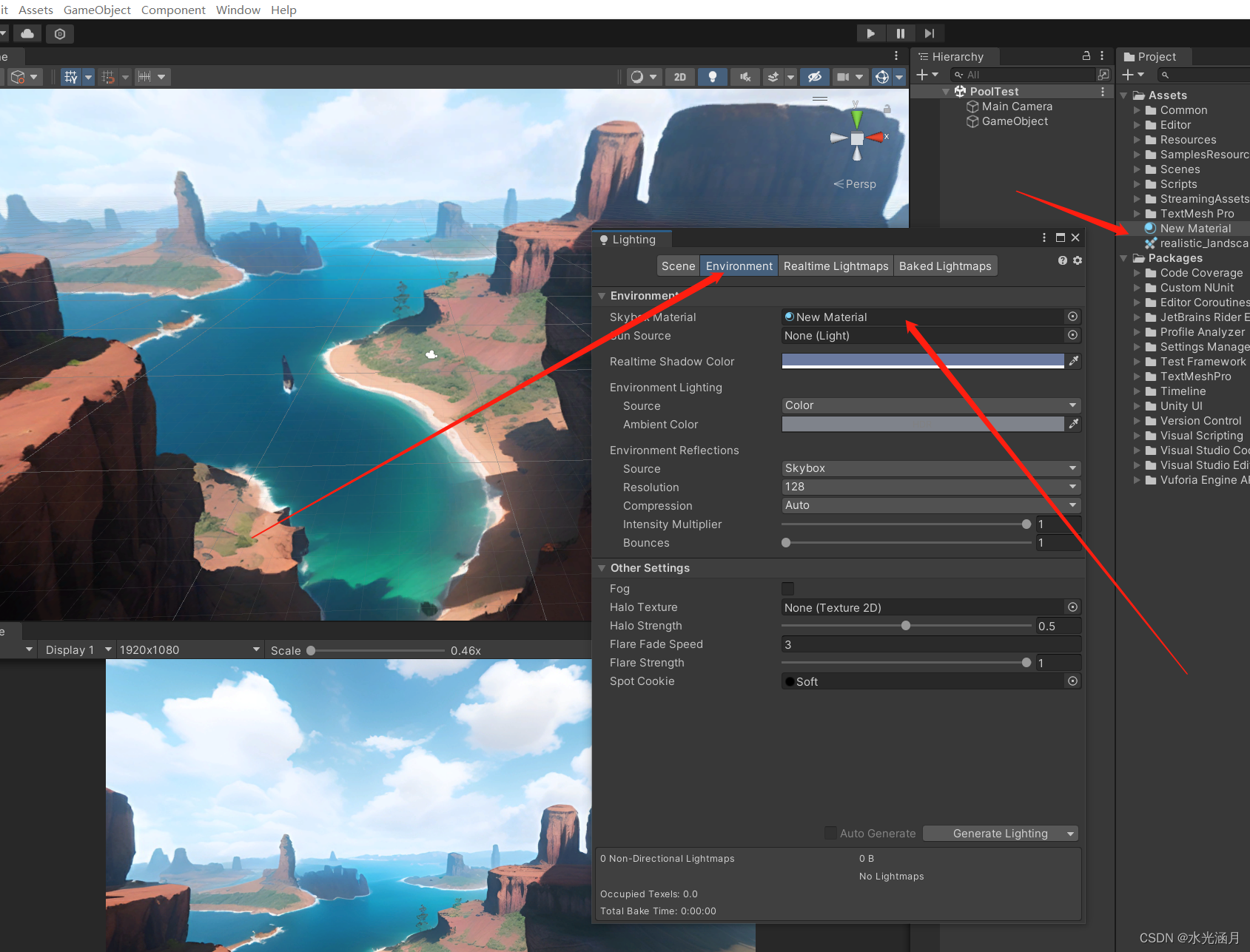Viewport: 1250px width, 952px height.
Task: Open Resolution 128 dropdown
Action: point(931,487)
